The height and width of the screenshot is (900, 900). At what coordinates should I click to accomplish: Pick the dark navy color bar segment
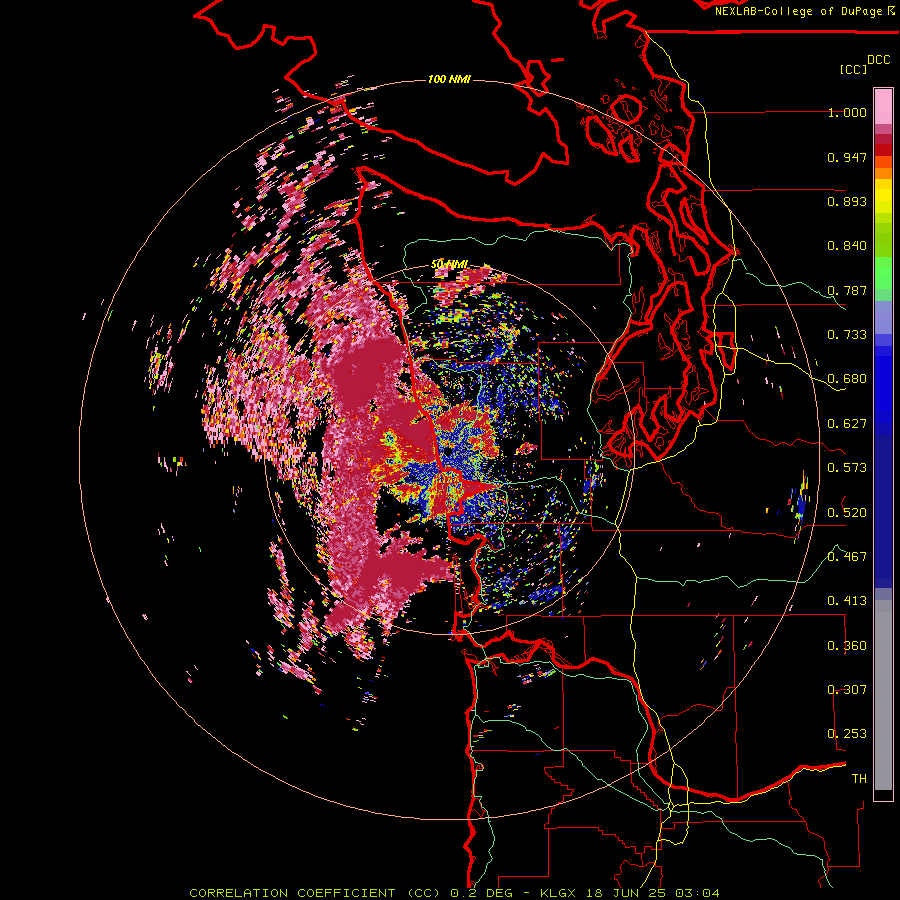point(883,505)
